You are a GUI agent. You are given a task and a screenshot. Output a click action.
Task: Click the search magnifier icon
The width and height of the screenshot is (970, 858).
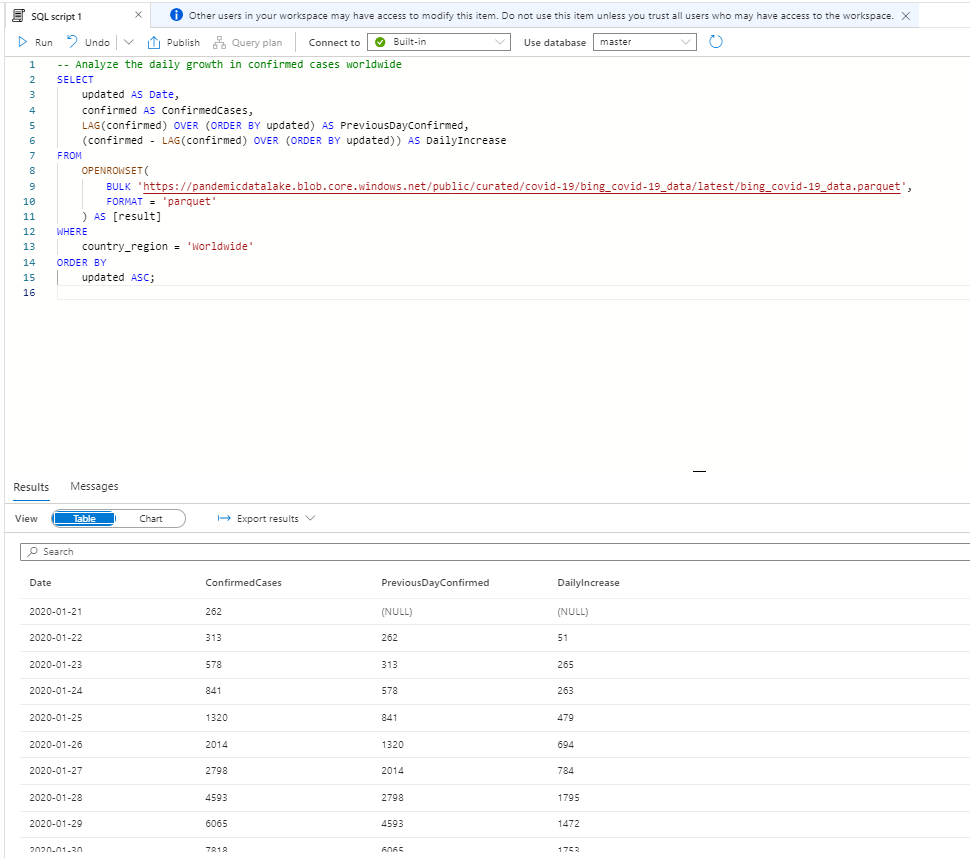32,551
